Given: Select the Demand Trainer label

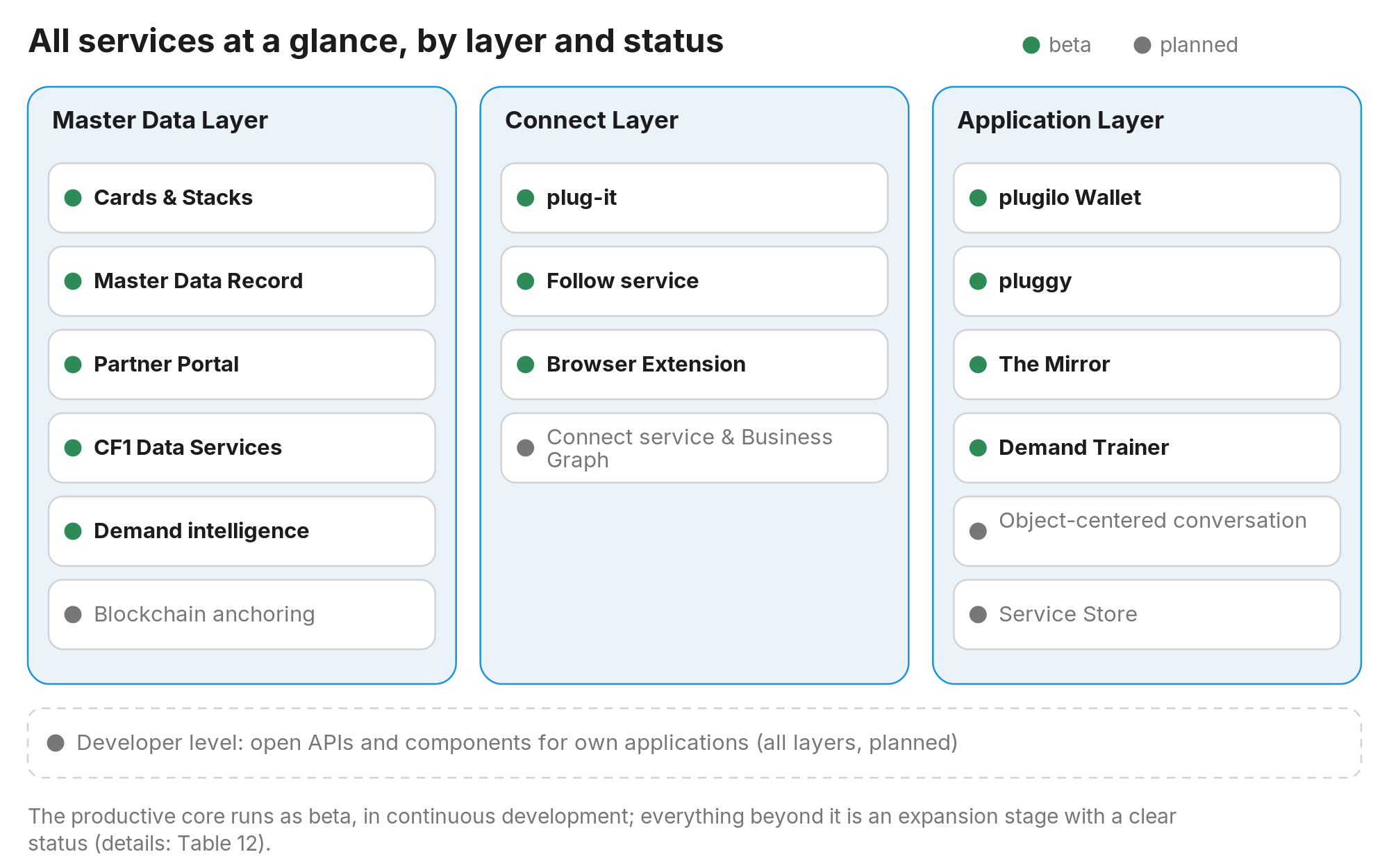Looking at the screenshot, I should [1083, 448].
